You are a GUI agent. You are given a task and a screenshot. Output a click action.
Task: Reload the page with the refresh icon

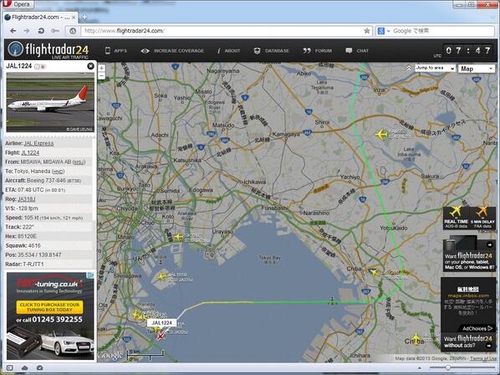point(41,31)
